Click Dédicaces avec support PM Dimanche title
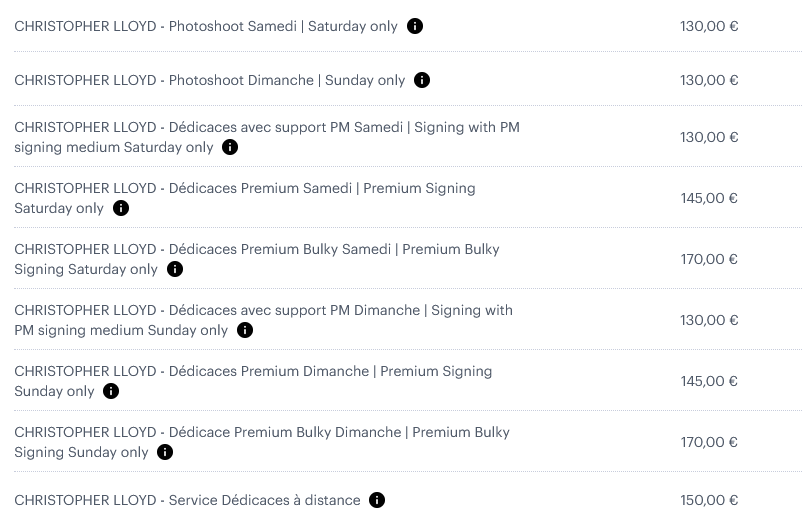Image resolution: width=803 pixels, height=520 pixels. point(263,320)
